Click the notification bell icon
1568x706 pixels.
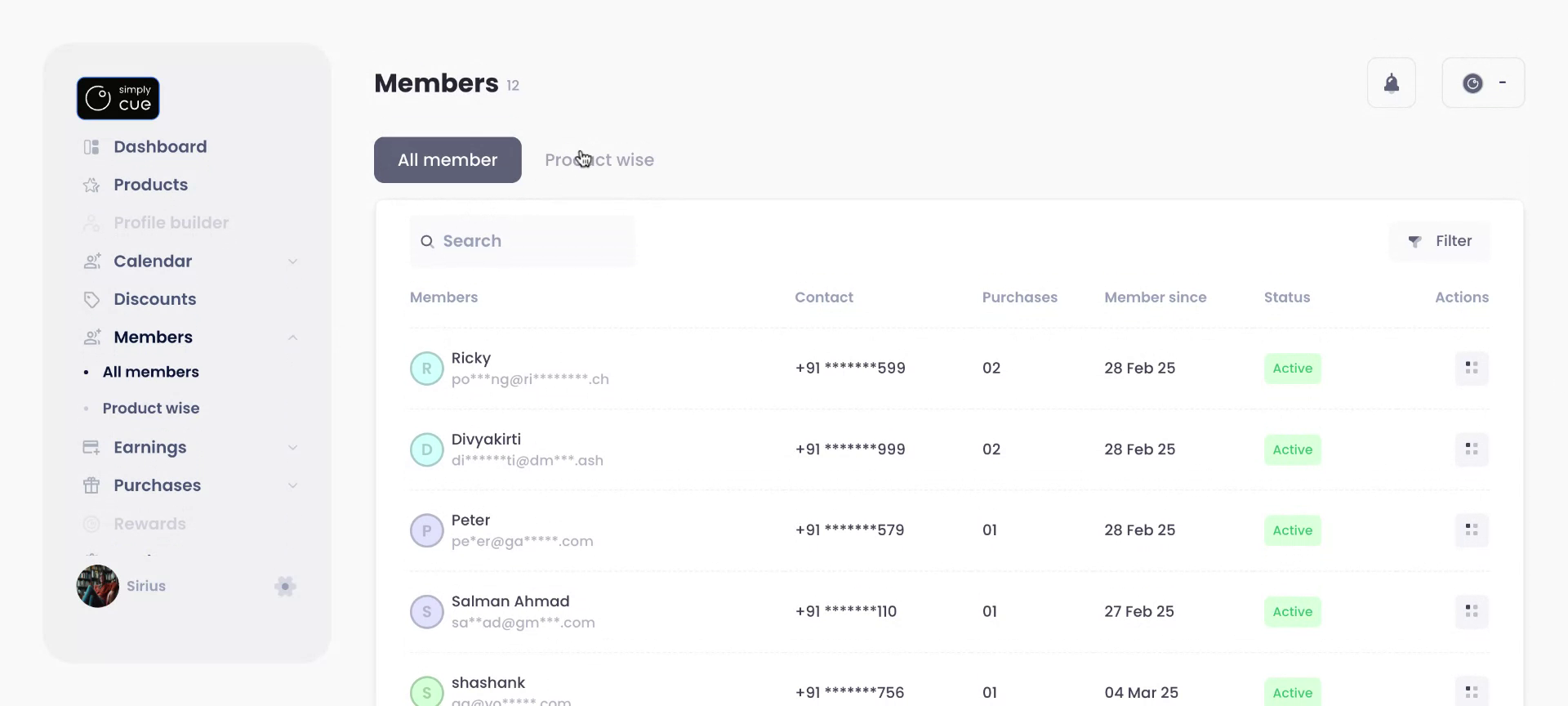coord(1391,83)
